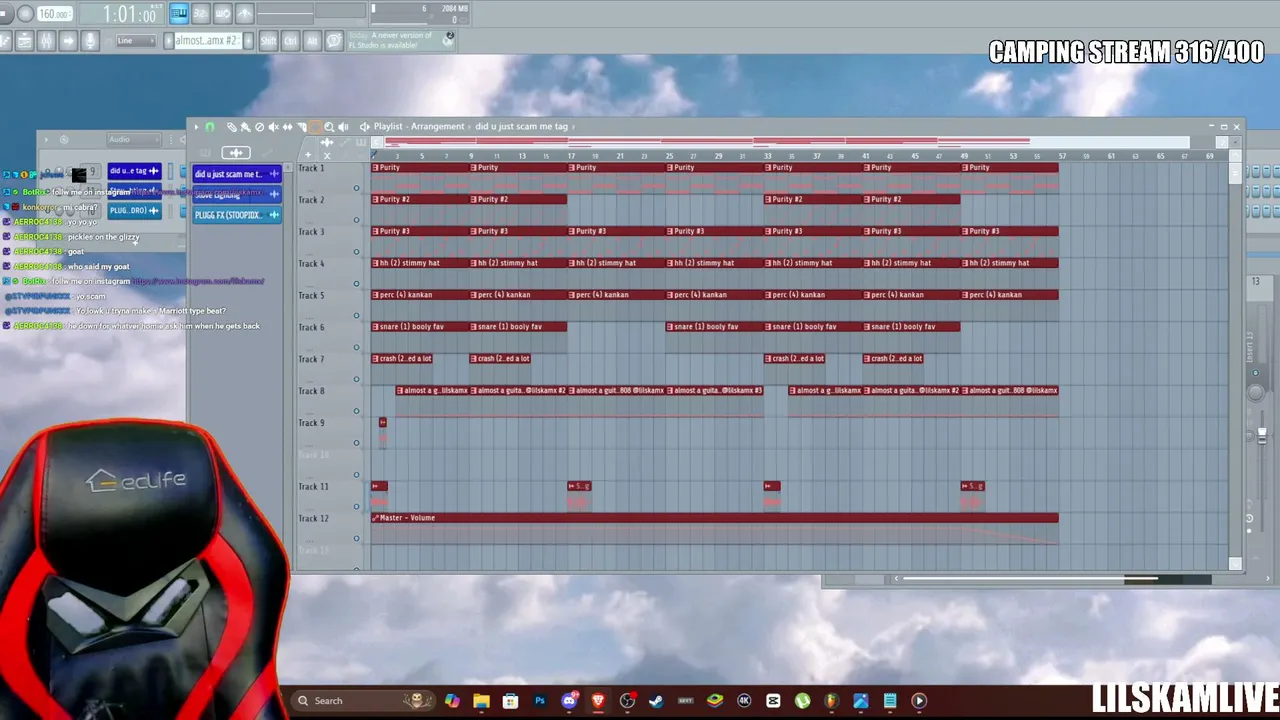Toggle the Playlist magnet snap icon
Viewport: 1280px width, 720px height.
pos(210,127)
